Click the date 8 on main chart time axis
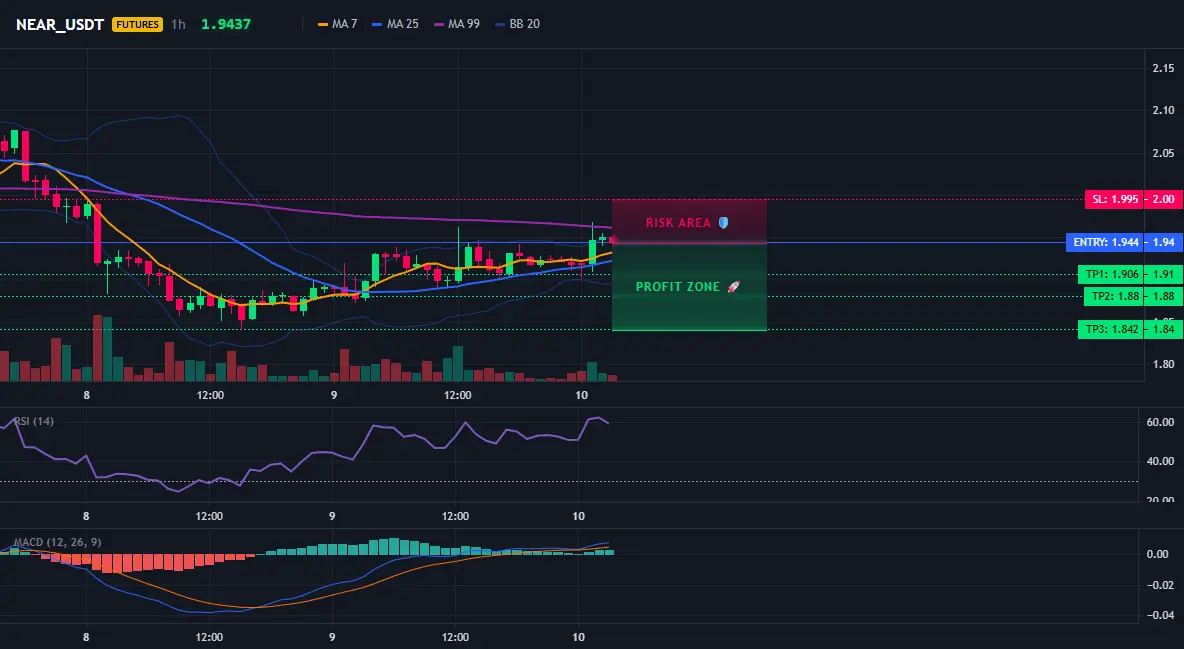 point(87,395)
